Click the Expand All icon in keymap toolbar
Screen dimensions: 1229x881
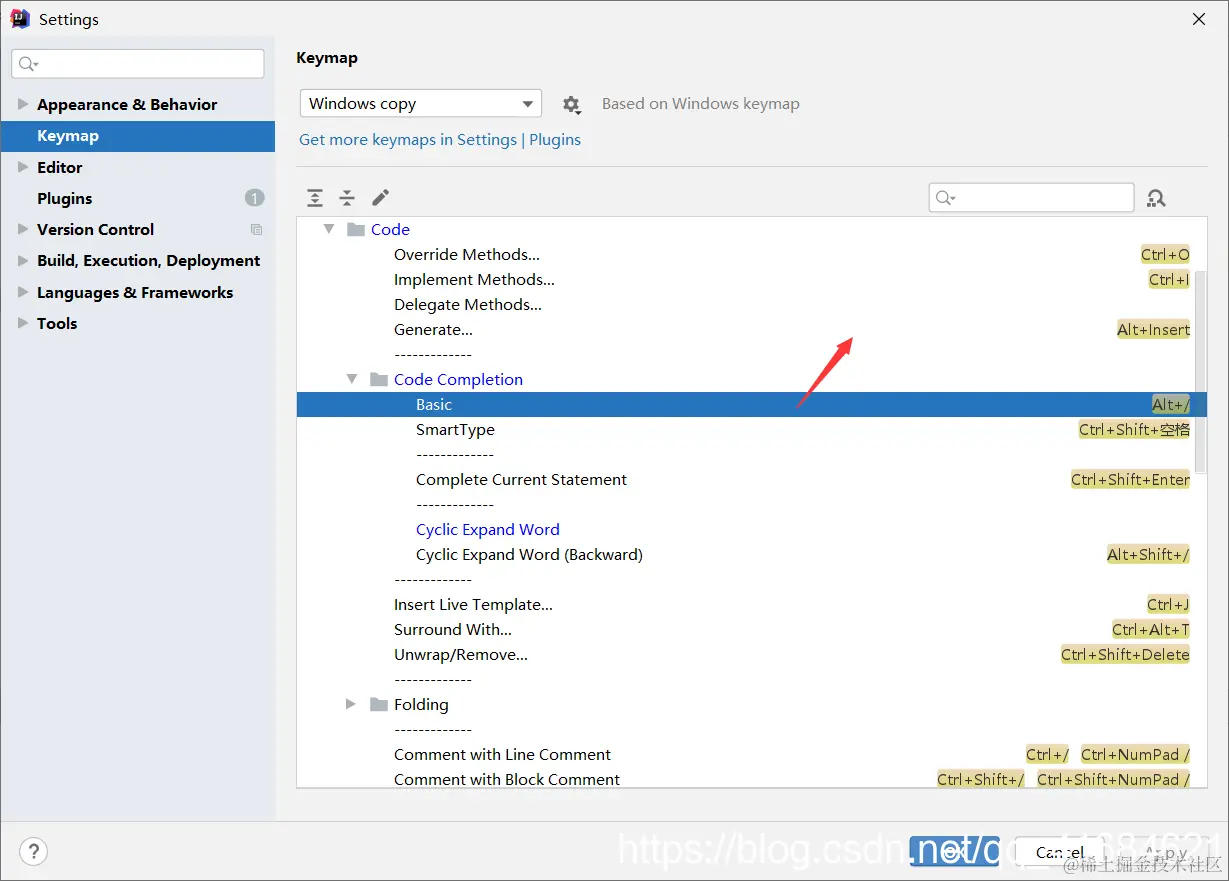(315, 198)
